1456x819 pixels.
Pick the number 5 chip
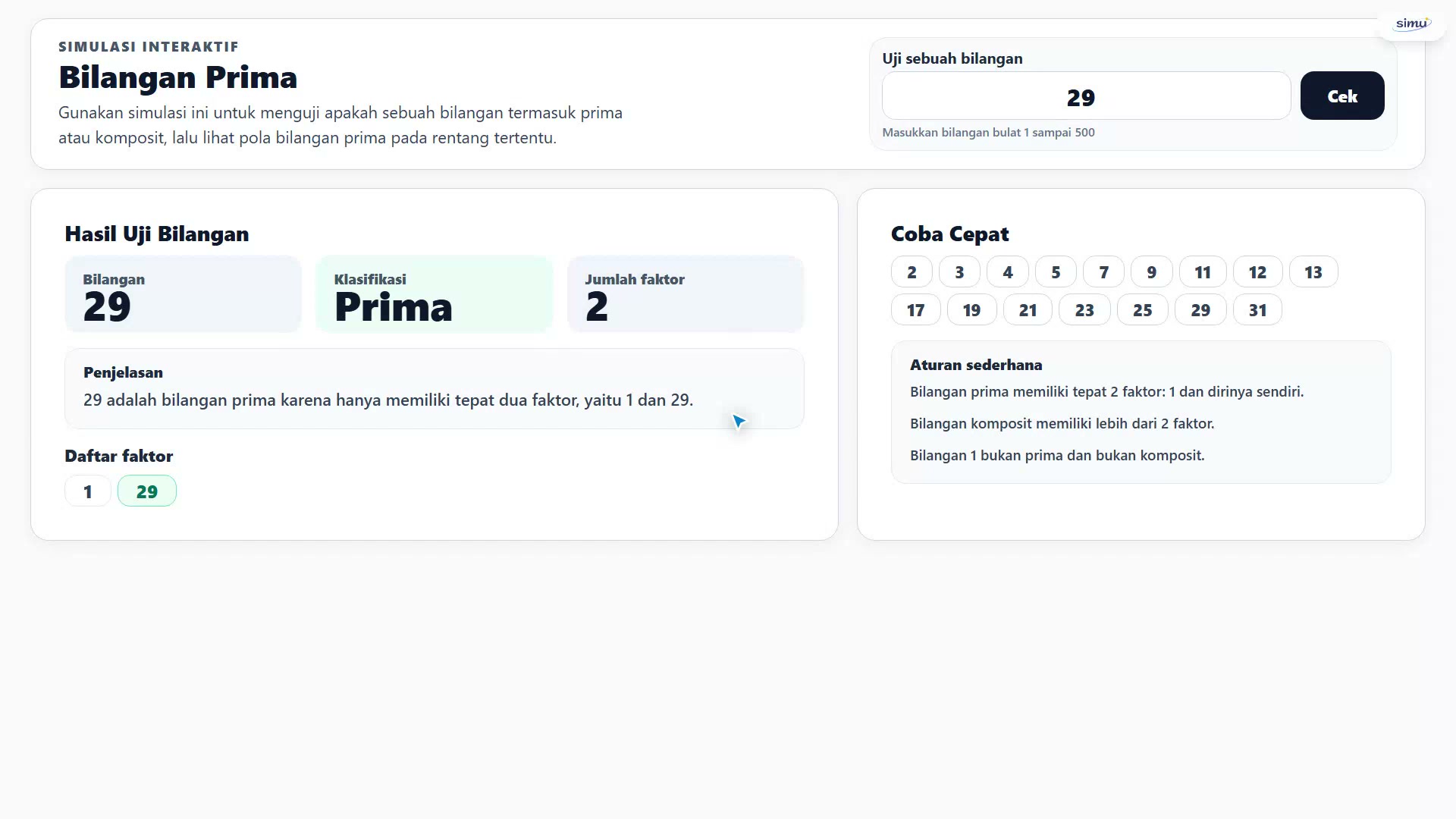1056,272
